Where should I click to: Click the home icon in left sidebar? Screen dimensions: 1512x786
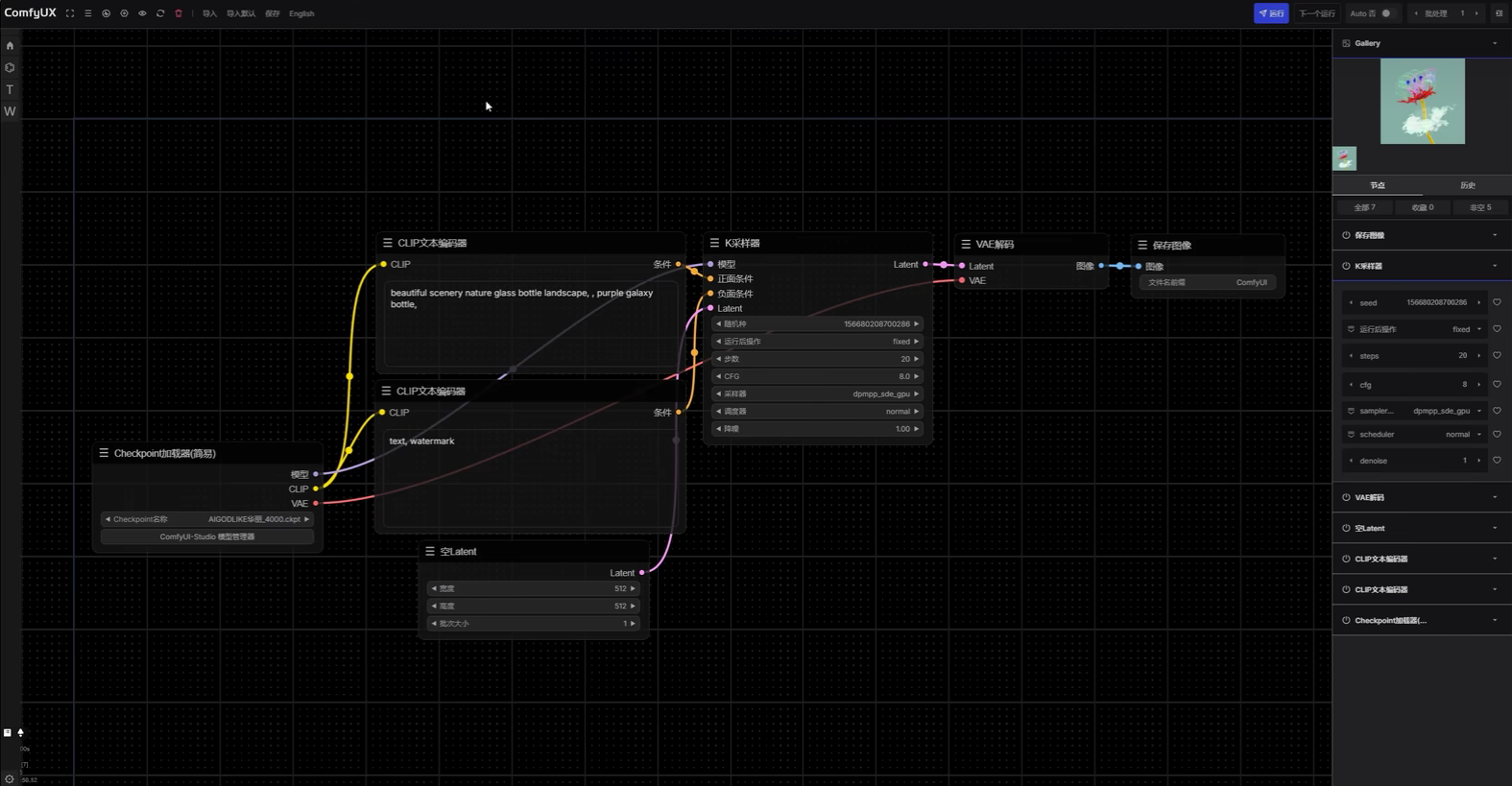[x=11, y=45]
